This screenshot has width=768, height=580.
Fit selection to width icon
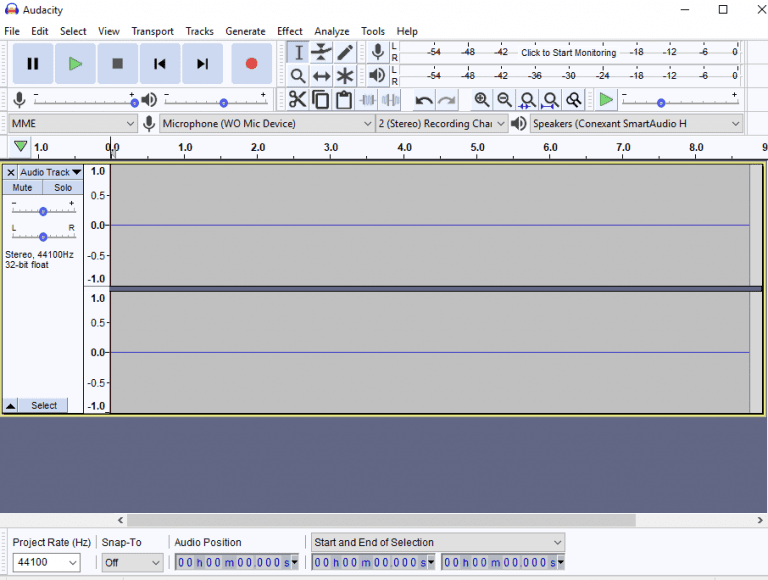(x=528, y=100)
